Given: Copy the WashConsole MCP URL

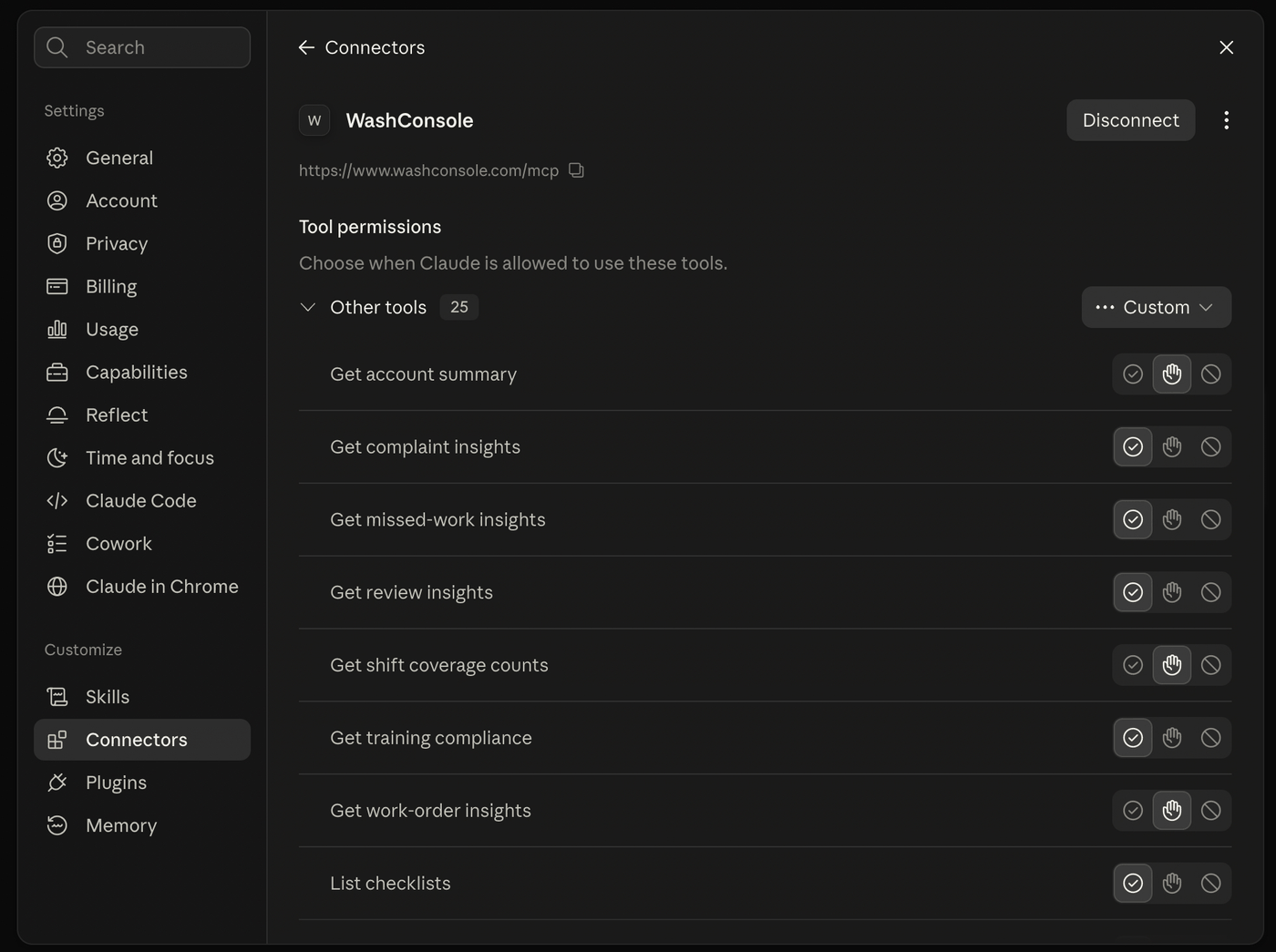Looking at the screenshot, I should point(576,170).
